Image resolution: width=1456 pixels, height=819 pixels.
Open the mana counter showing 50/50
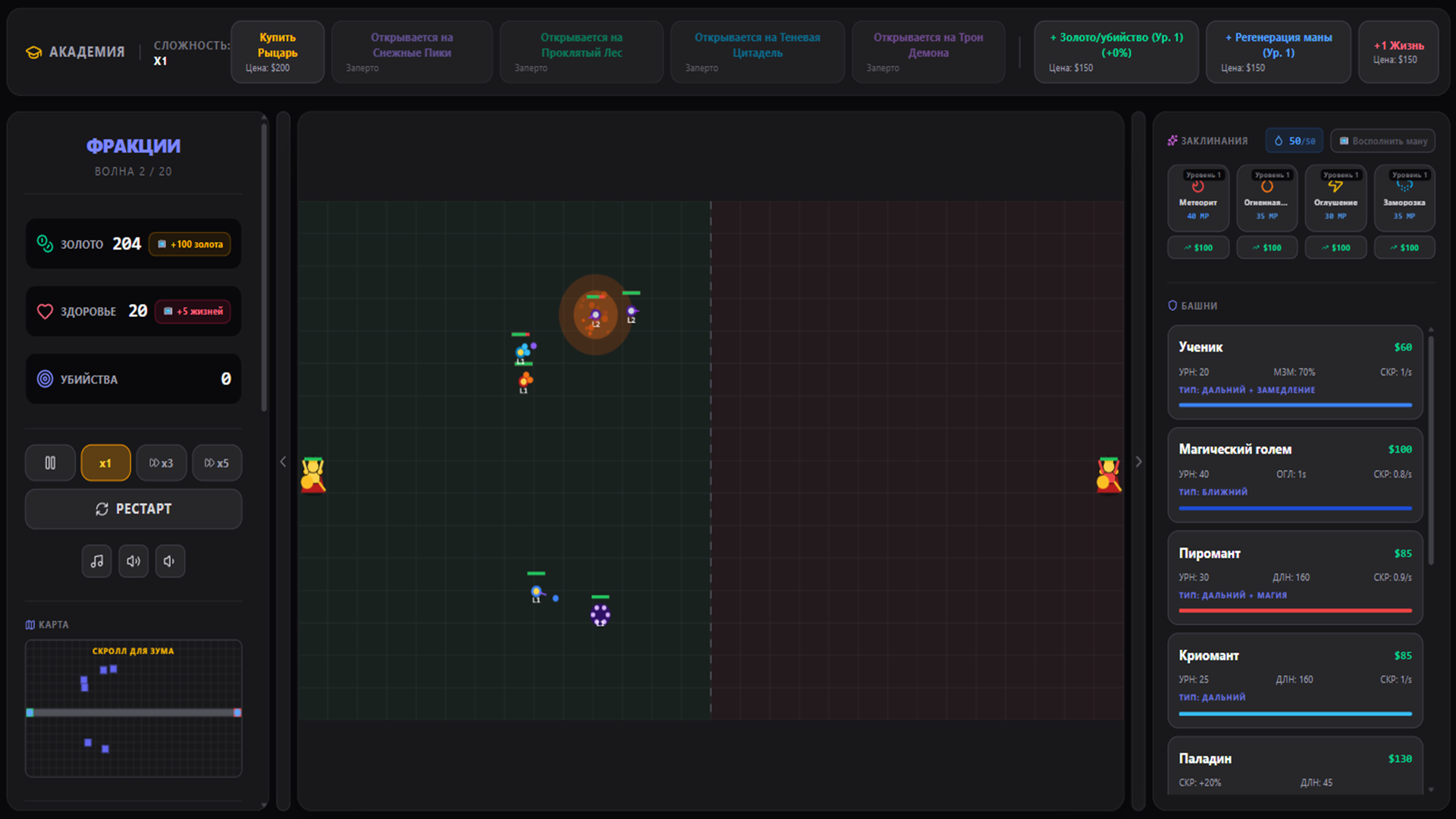pyautogui.click(x=1294, y=140)
